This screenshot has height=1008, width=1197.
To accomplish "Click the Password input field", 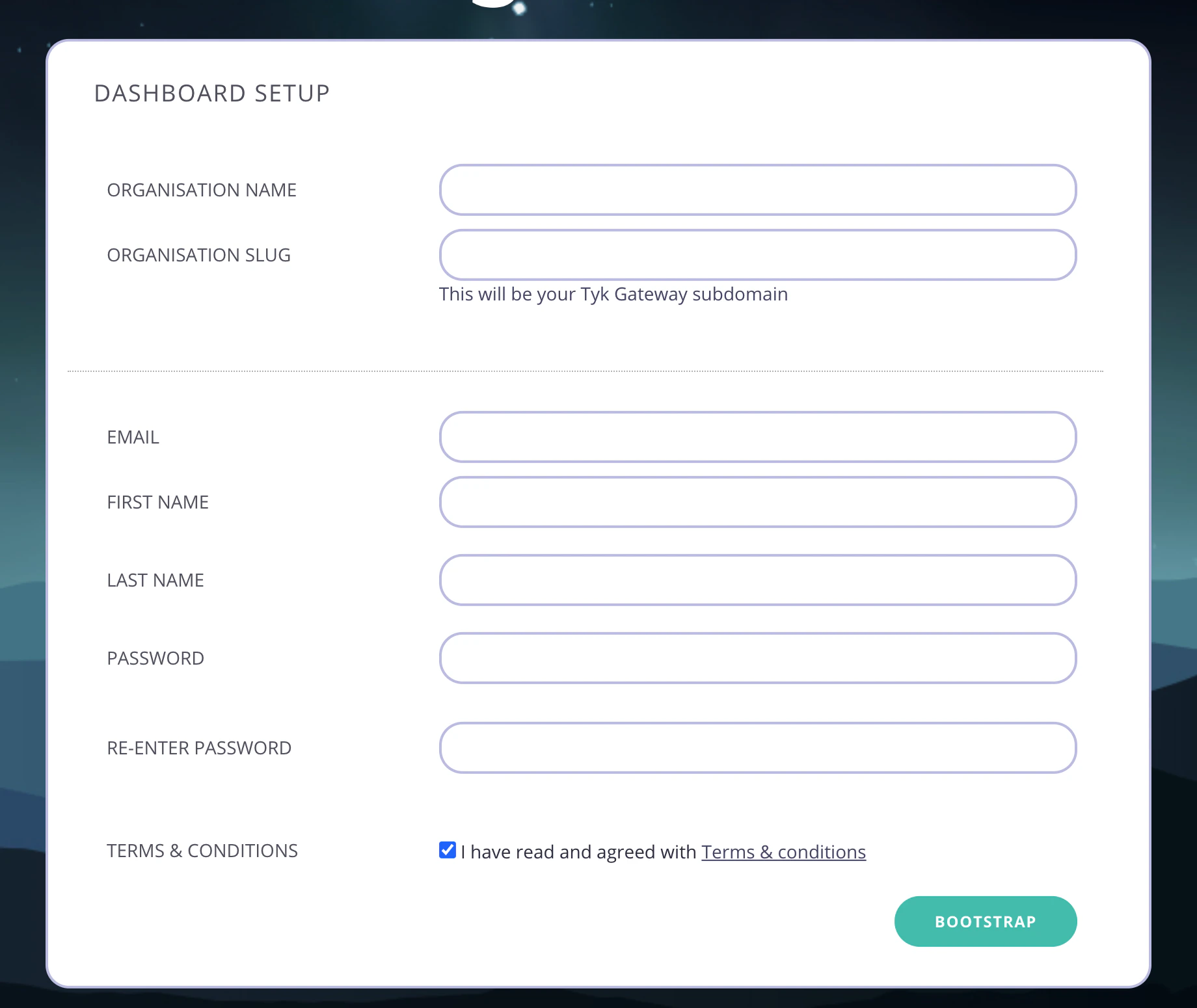I will point(757,657).
